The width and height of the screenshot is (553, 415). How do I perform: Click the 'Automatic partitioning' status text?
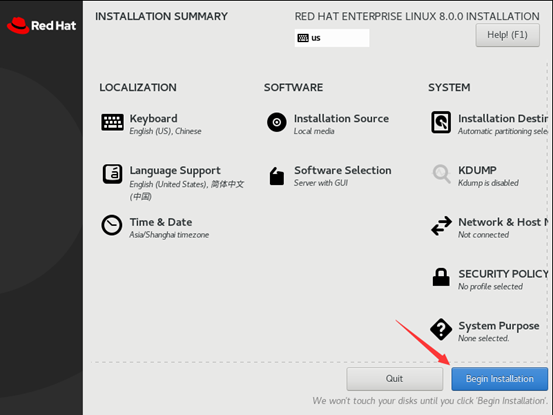tap(503, 131)
